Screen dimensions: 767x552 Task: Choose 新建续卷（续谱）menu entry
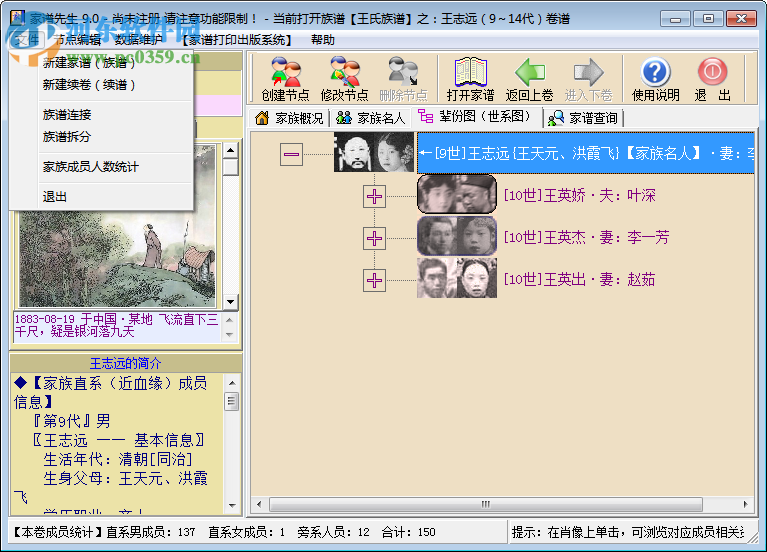point(102,85)
